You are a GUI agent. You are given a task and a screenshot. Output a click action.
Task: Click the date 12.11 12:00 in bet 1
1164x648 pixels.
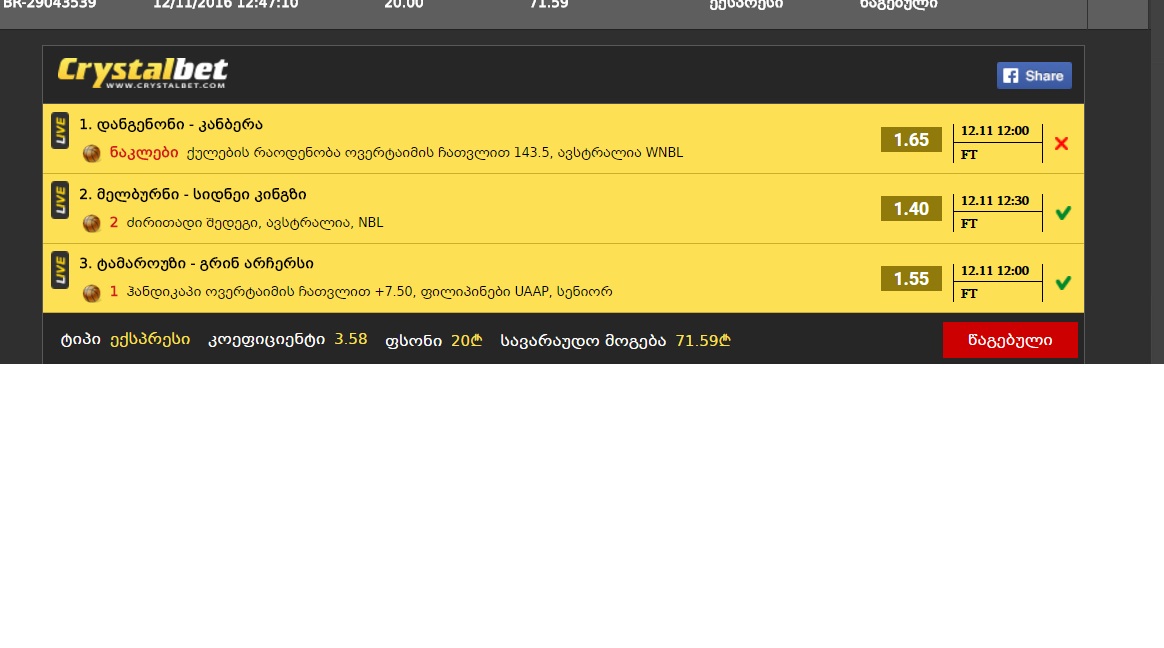(995, 131)
